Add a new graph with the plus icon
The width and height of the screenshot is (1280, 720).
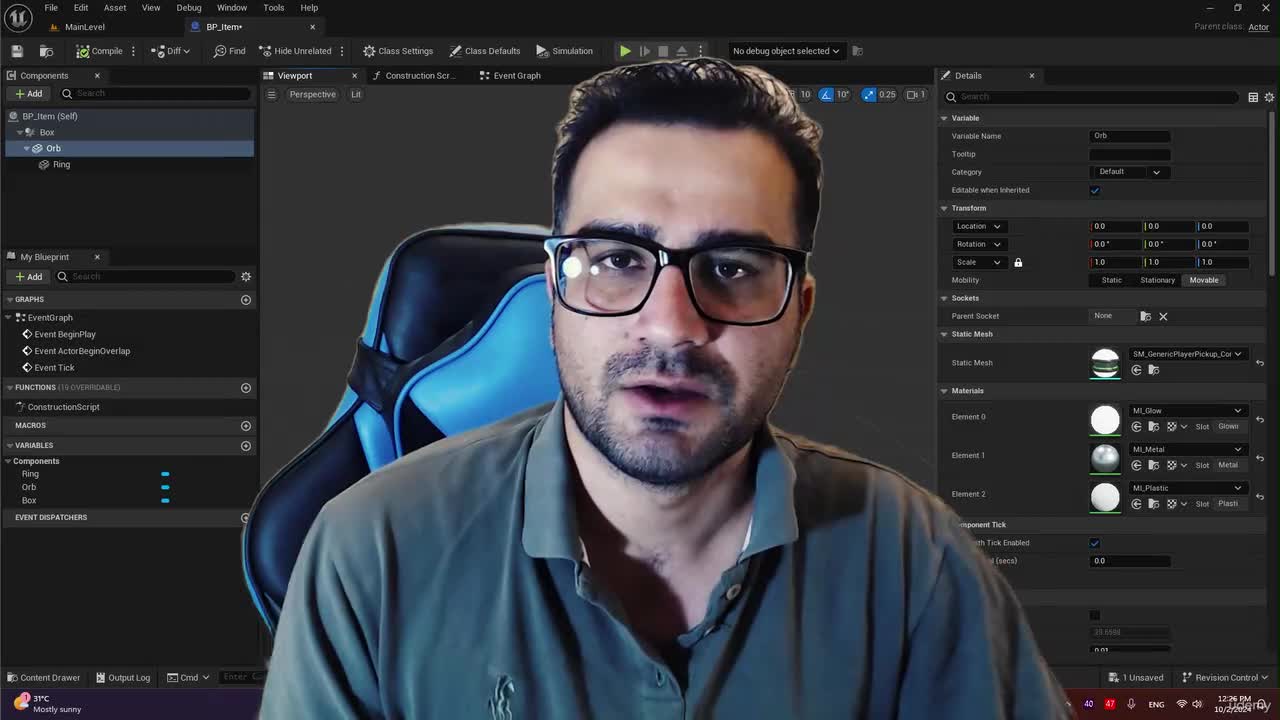[x=246, y=299]
